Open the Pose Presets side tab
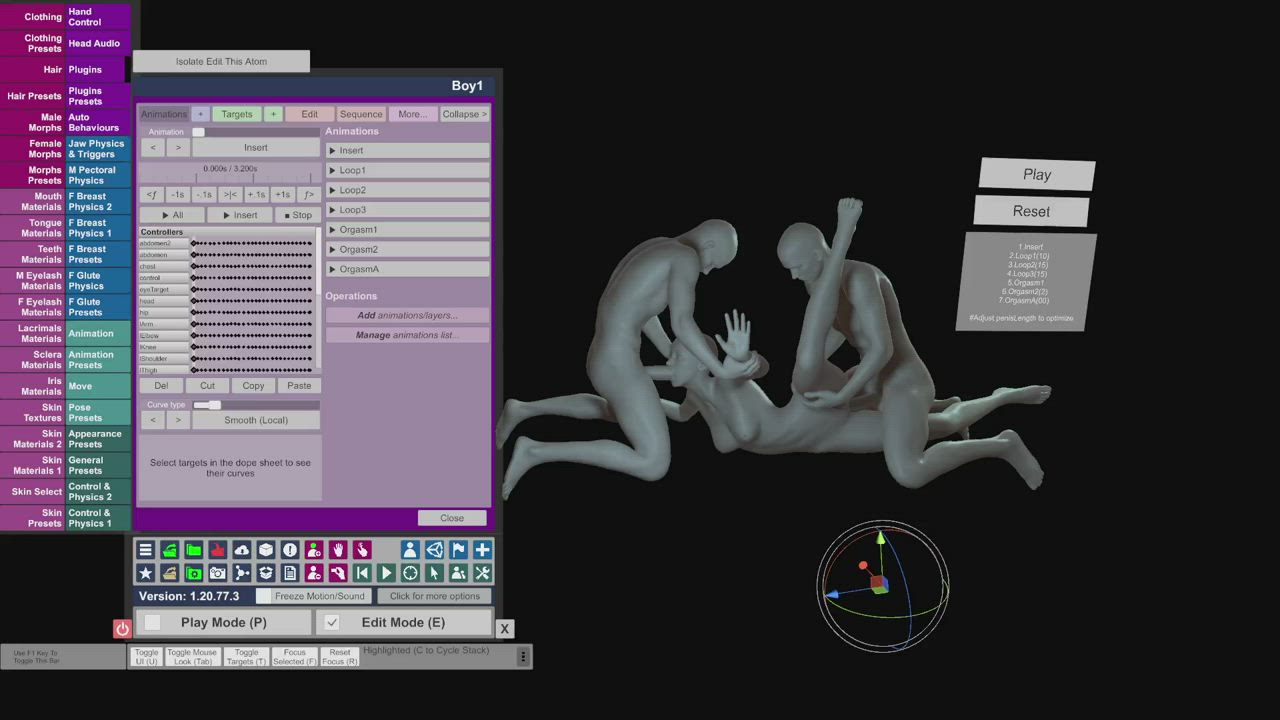This screenshot has width=1280, height=720. [x=98, y=413]
